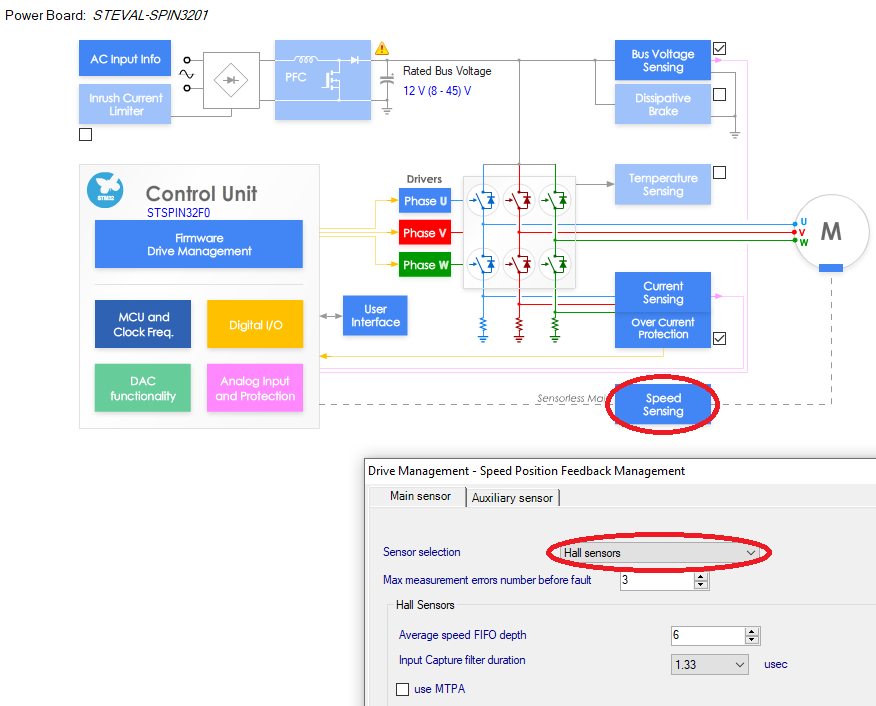Click the Phase W high-side switch symbol

click(555, 199)
